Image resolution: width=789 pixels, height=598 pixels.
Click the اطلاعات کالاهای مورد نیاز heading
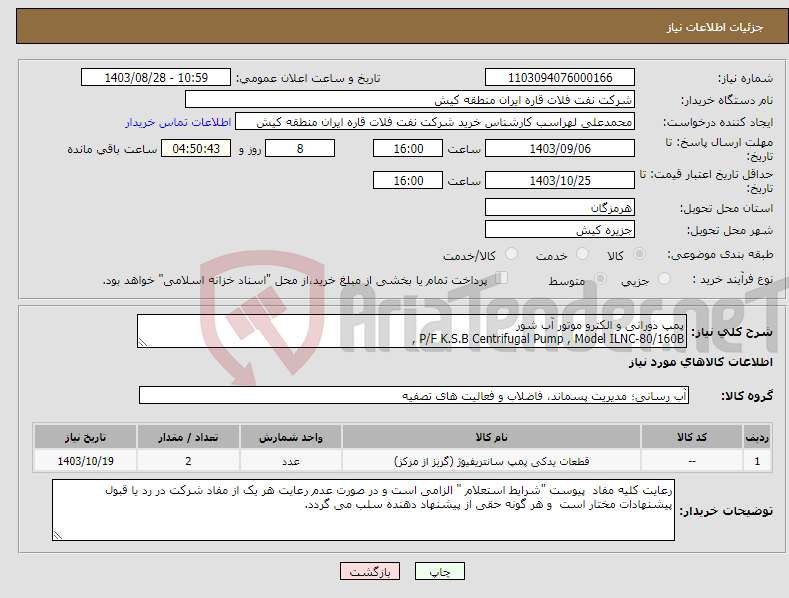(x=700, y=362)
